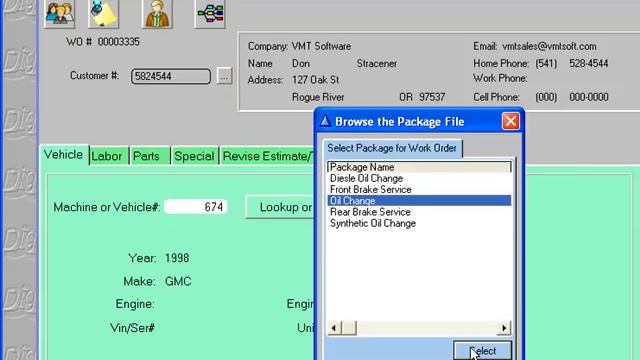The image size is (640, 360).
Task: Select the Select Package for Work Order tab
Action: point(392,148)
